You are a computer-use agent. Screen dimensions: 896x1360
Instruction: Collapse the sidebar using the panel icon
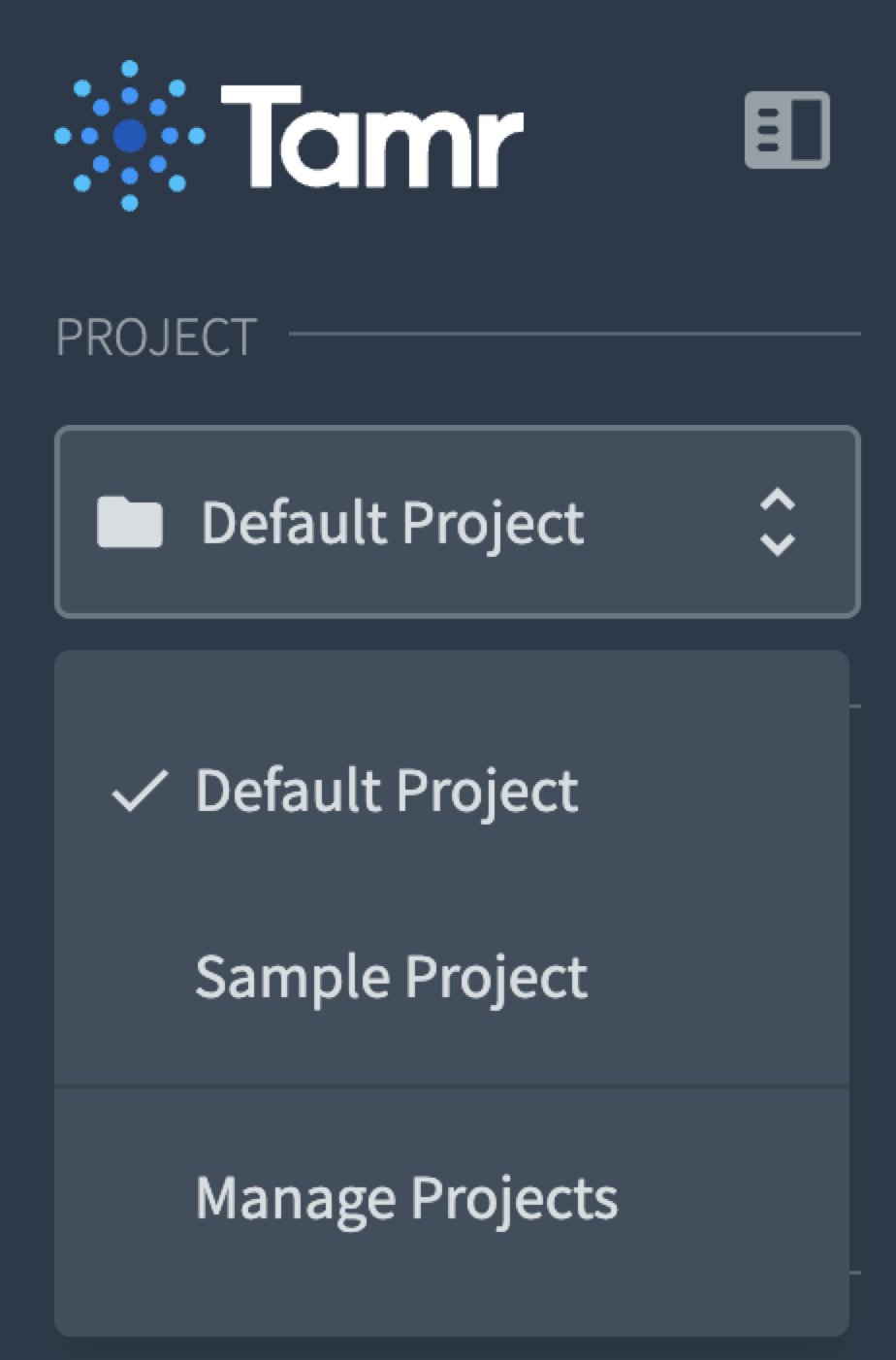point(786,130)
